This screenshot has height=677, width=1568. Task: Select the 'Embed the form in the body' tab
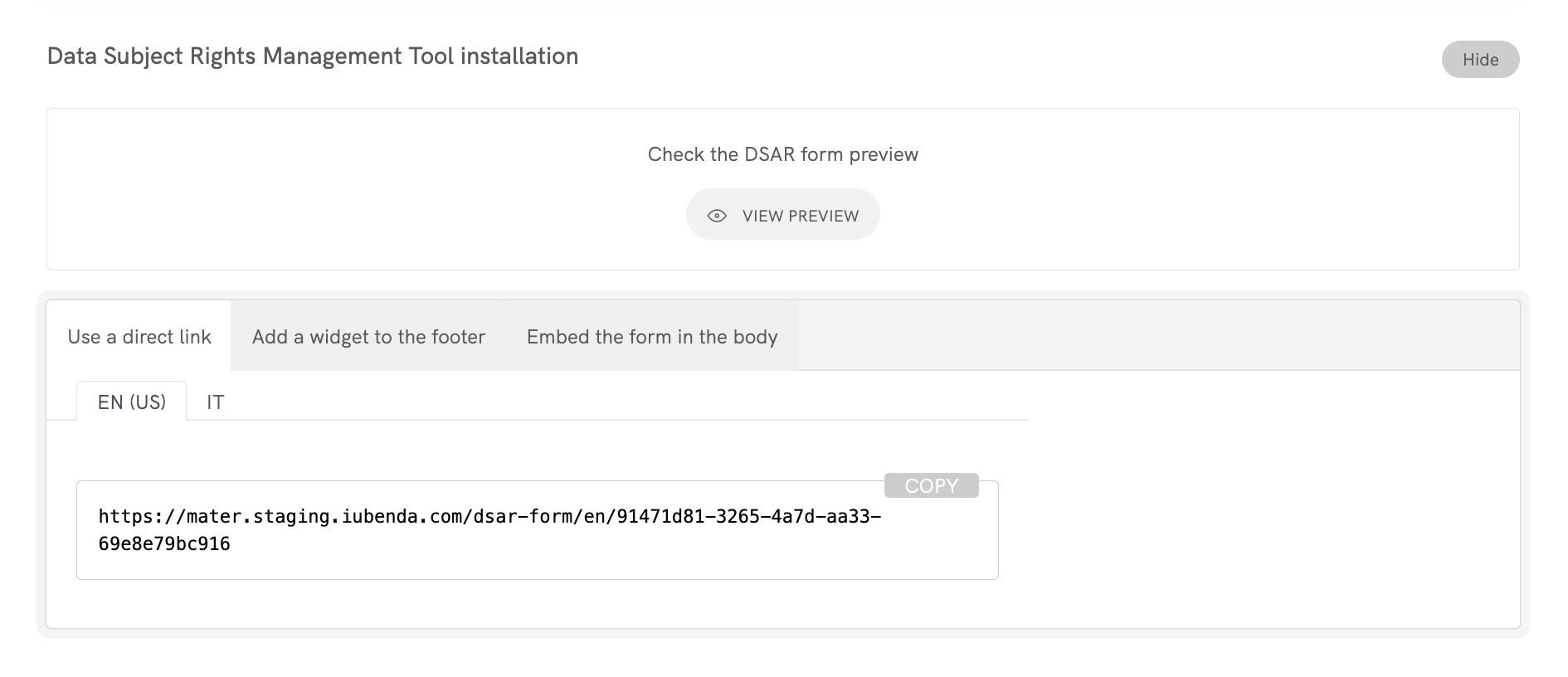pos(652,337)
